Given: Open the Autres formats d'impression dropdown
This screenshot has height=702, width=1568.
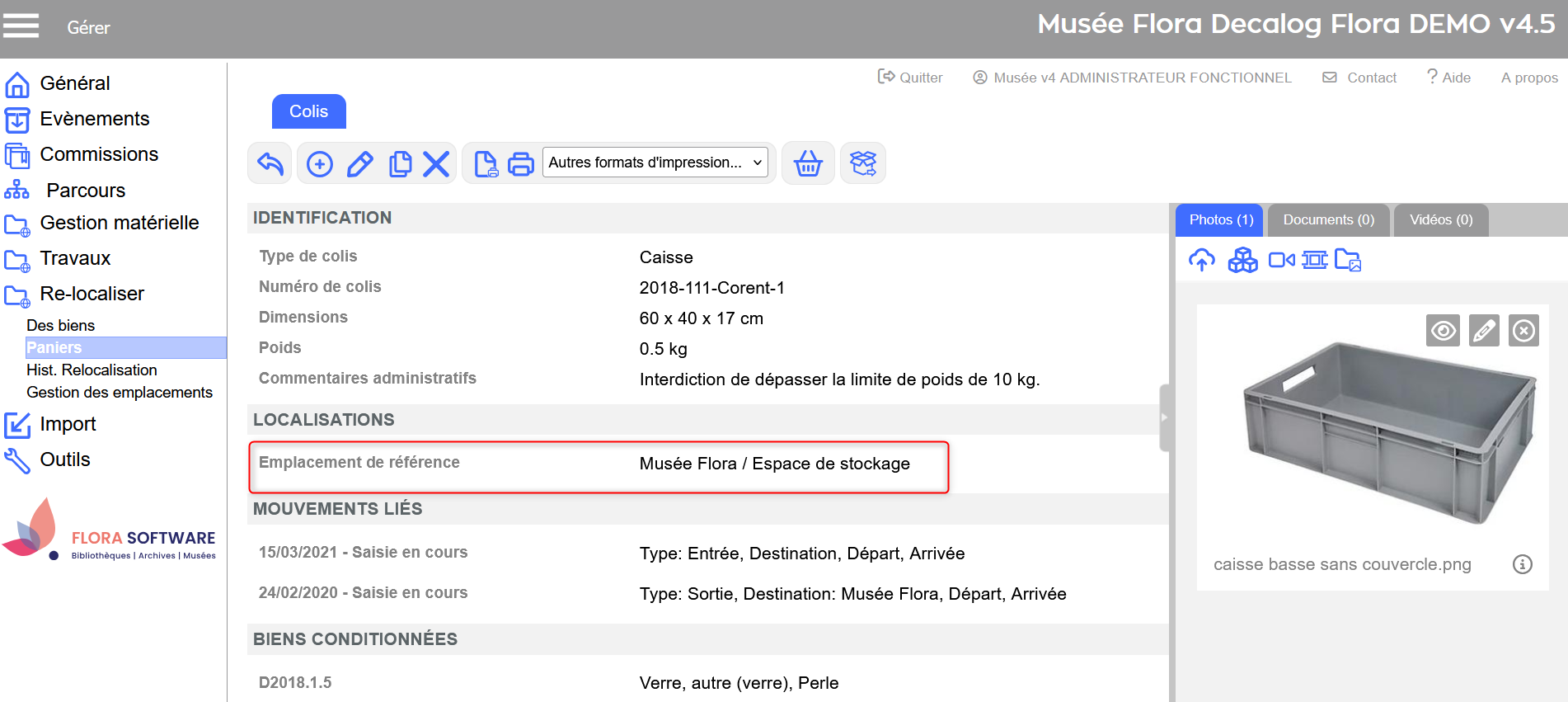Looking at the screenshot, I should pos(655,163).
